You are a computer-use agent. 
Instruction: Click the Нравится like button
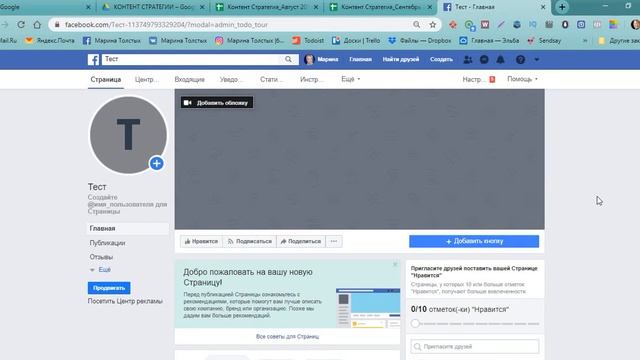click(202, 241)
